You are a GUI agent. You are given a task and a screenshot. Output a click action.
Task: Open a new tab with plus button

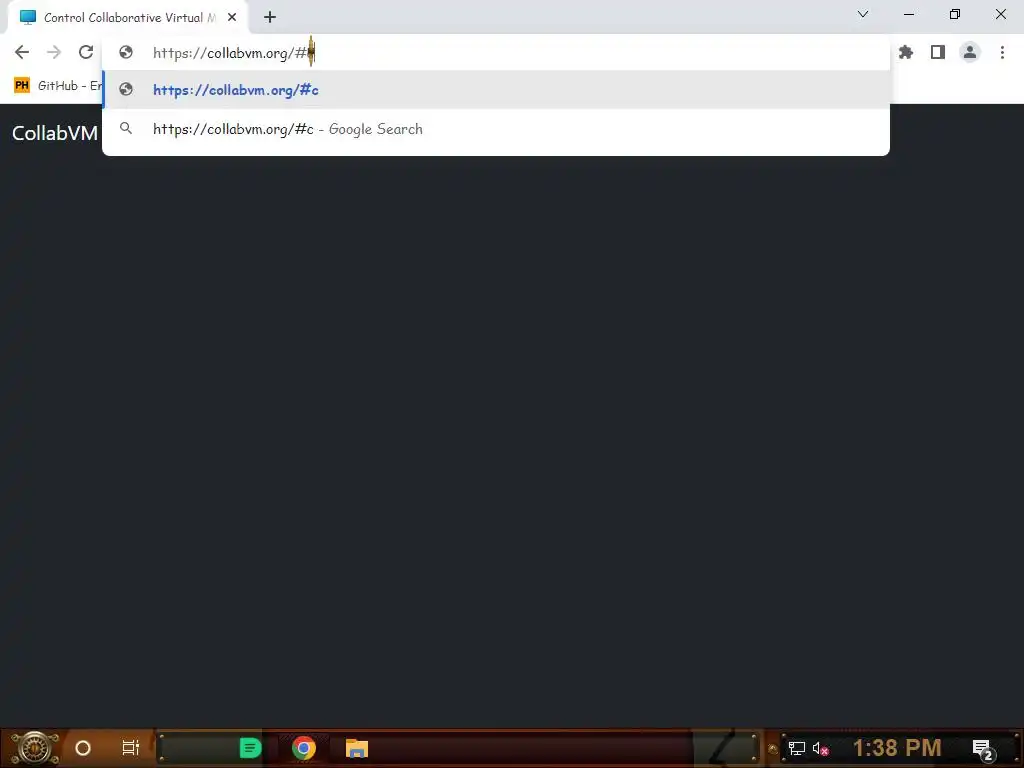270,18
